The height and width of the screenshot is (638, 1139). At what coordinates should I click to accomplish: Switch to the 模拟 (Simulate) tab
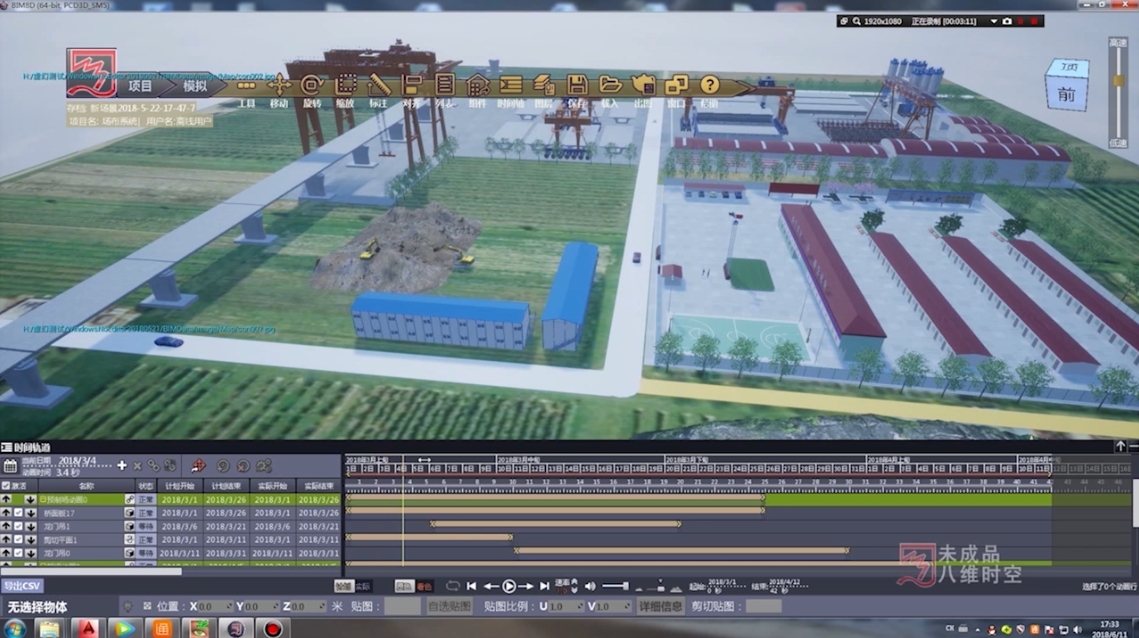click(x=196, y=86)
